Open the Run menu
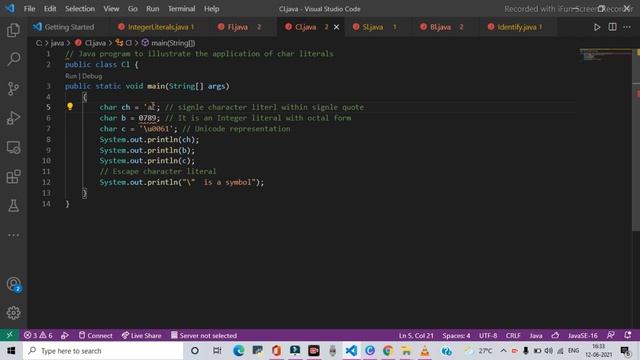The width and height of the screenshot is (640, 360). pos(153,9)
